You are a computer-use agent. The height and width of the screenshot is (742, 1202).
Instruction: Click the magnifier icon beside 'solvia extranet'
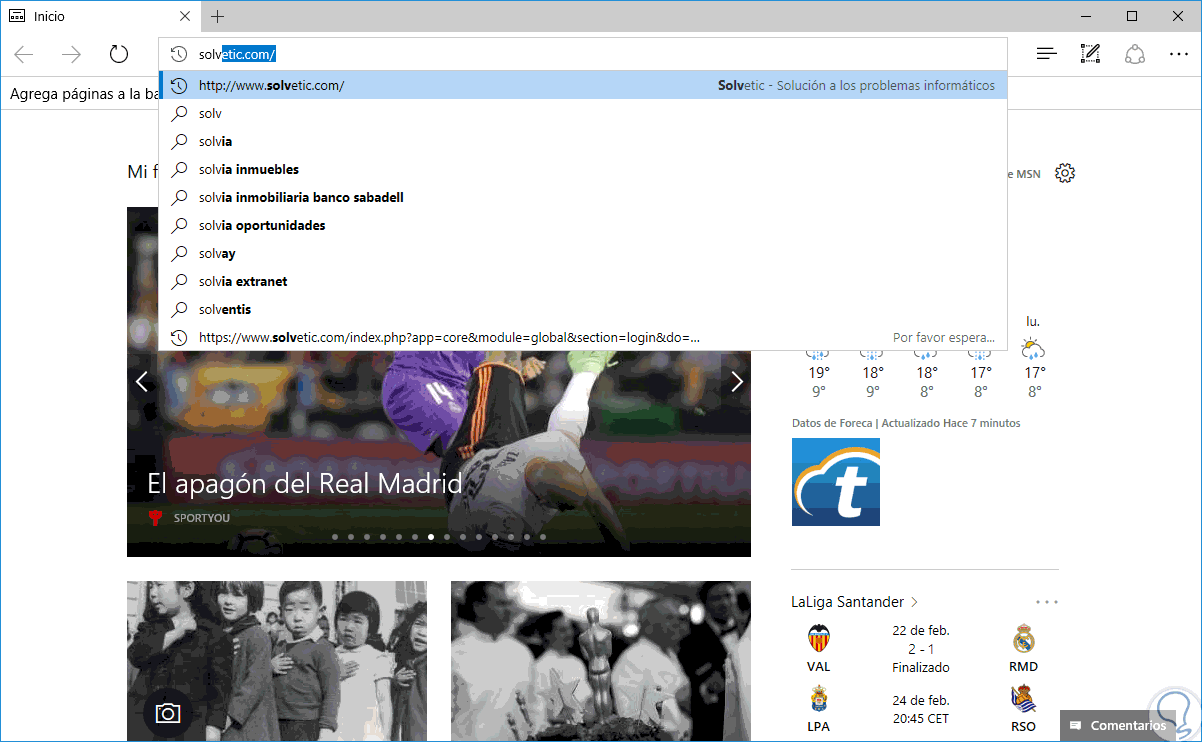[x=180, y=282]
